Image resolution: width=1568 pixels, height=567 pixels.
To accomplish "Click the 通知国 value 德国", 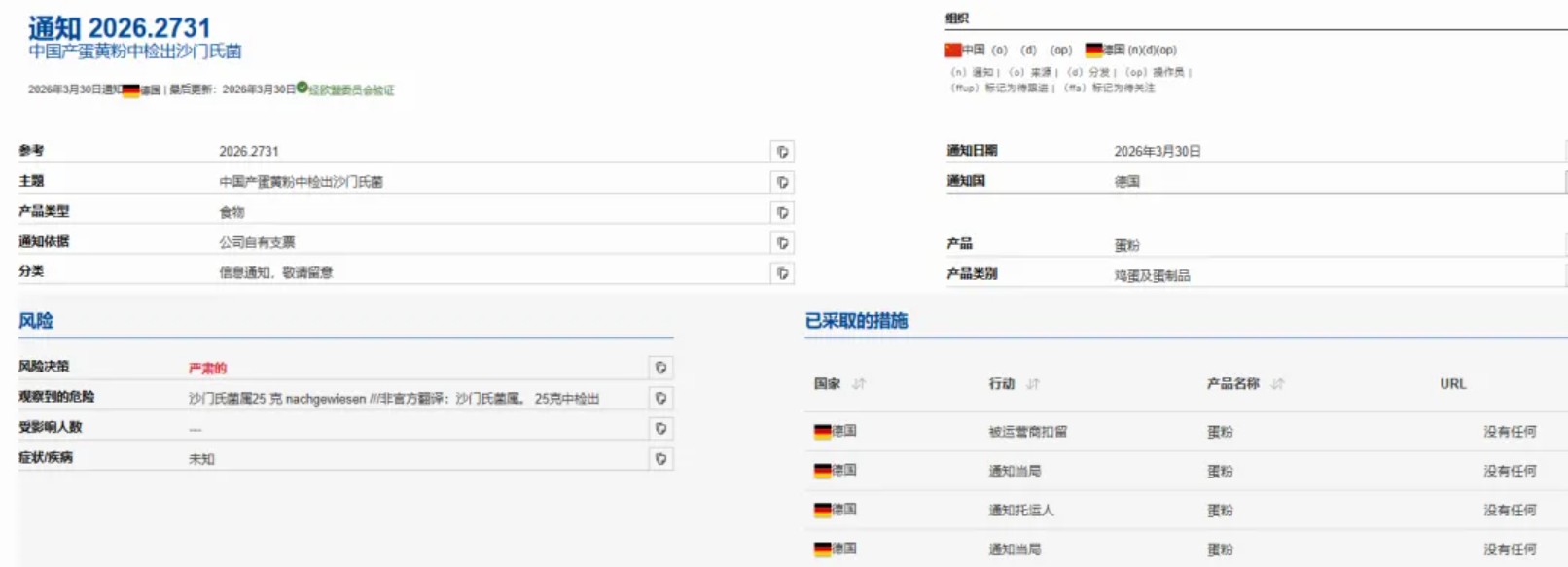I will click(x=1126, y=182).
